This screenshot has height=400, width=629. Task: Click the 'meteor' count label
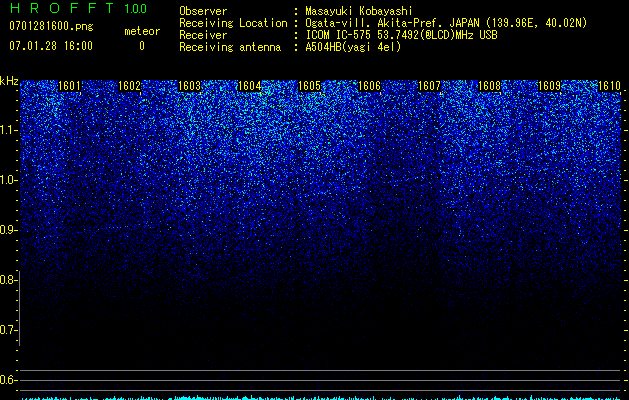[142, 31]
